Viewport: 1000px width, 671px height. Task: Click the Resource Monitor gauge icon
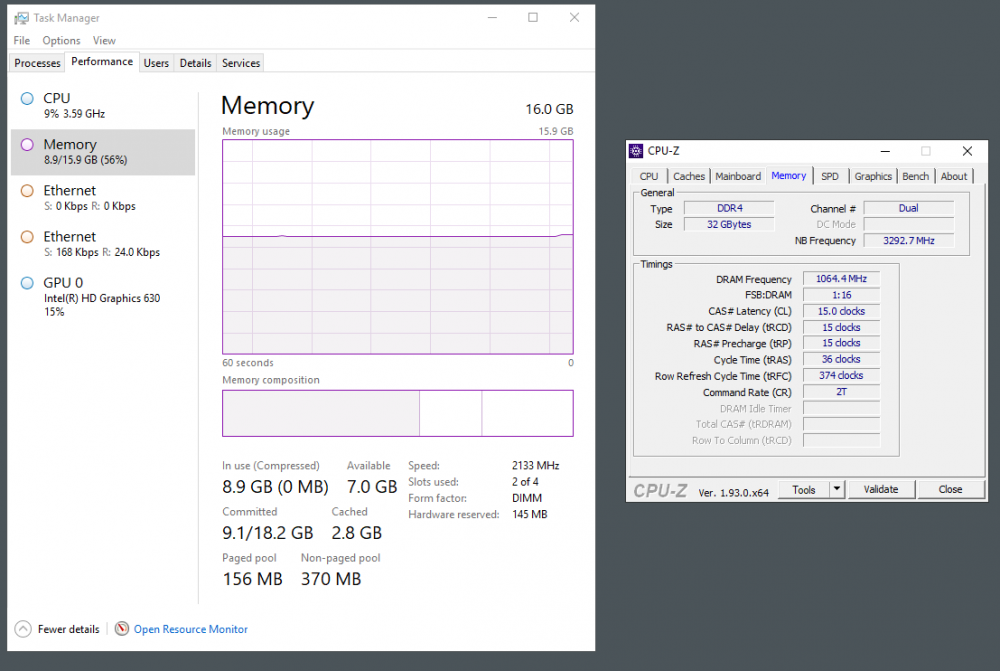(x=122, y=629)
